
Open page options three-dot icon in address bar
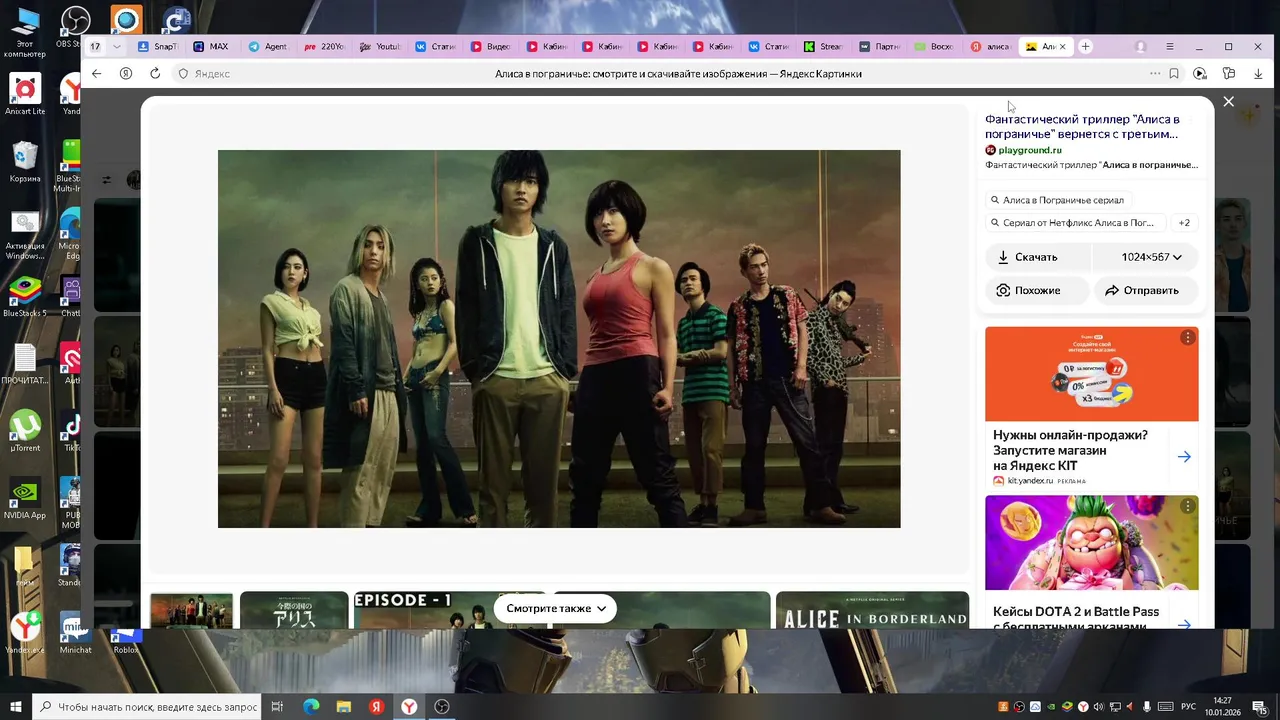tap(1155, 73)
